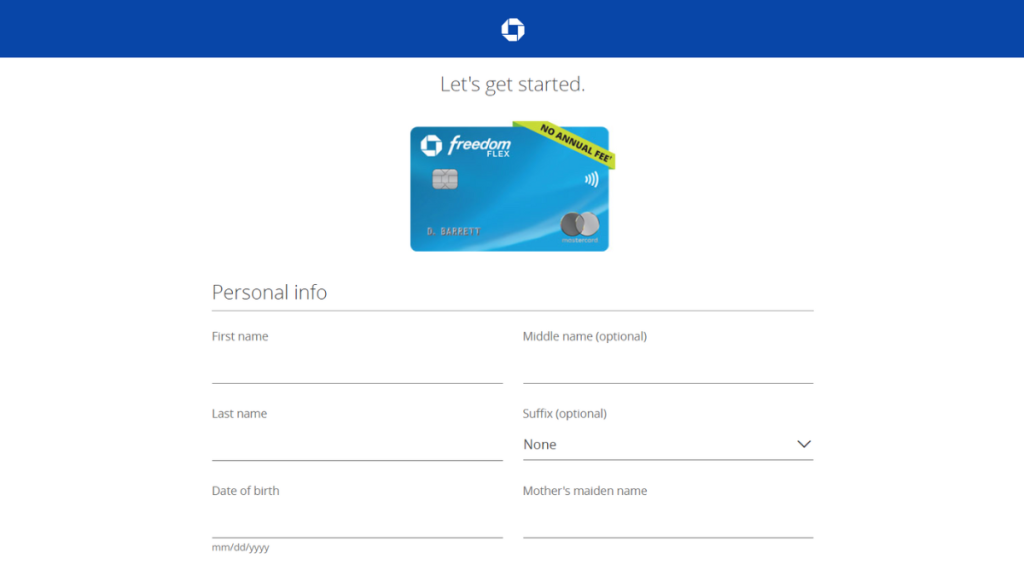Click the contactless payment waves icon

tap(592, 179)
